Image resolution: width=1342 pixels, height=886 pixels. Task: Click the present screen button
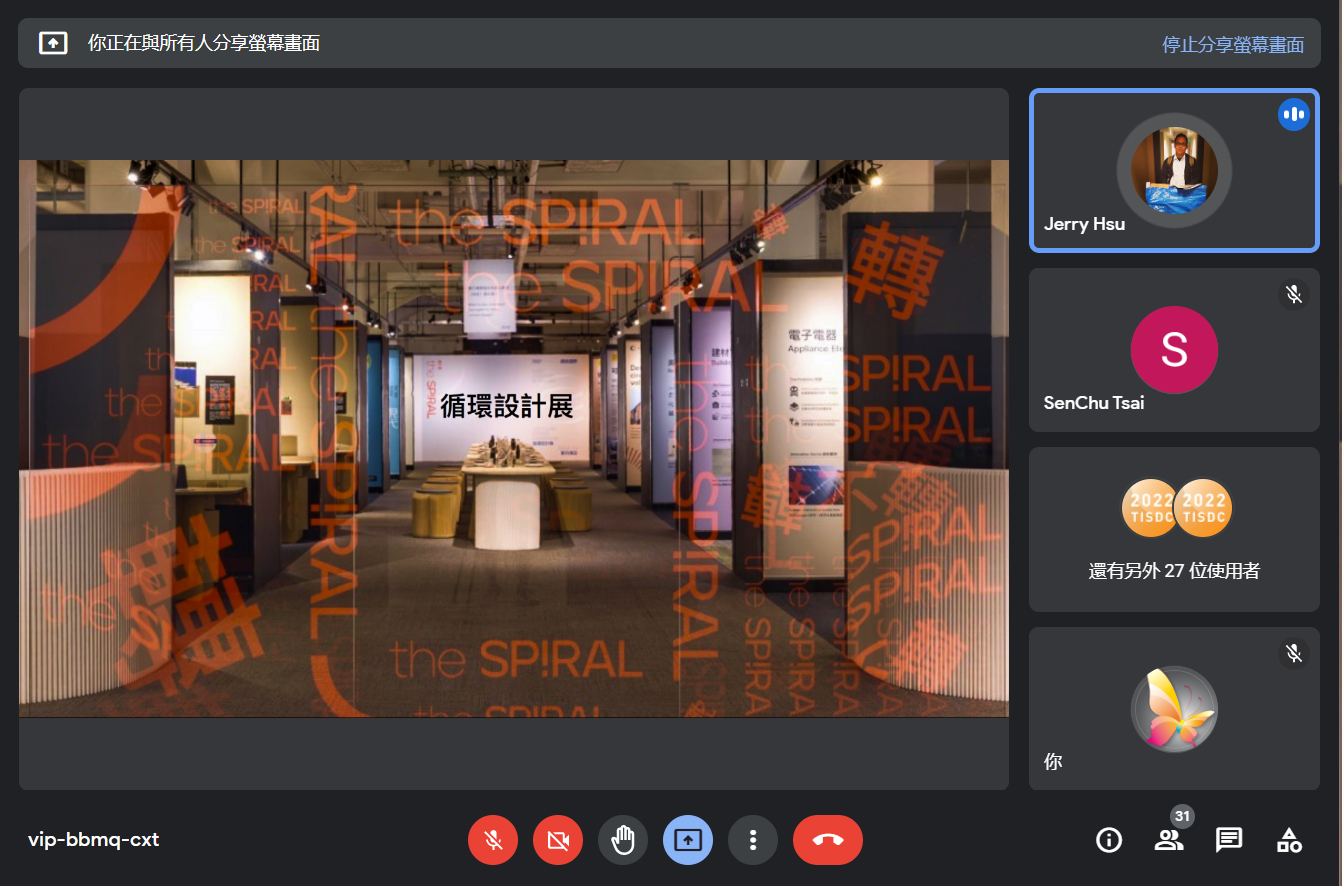coord(688,840)
